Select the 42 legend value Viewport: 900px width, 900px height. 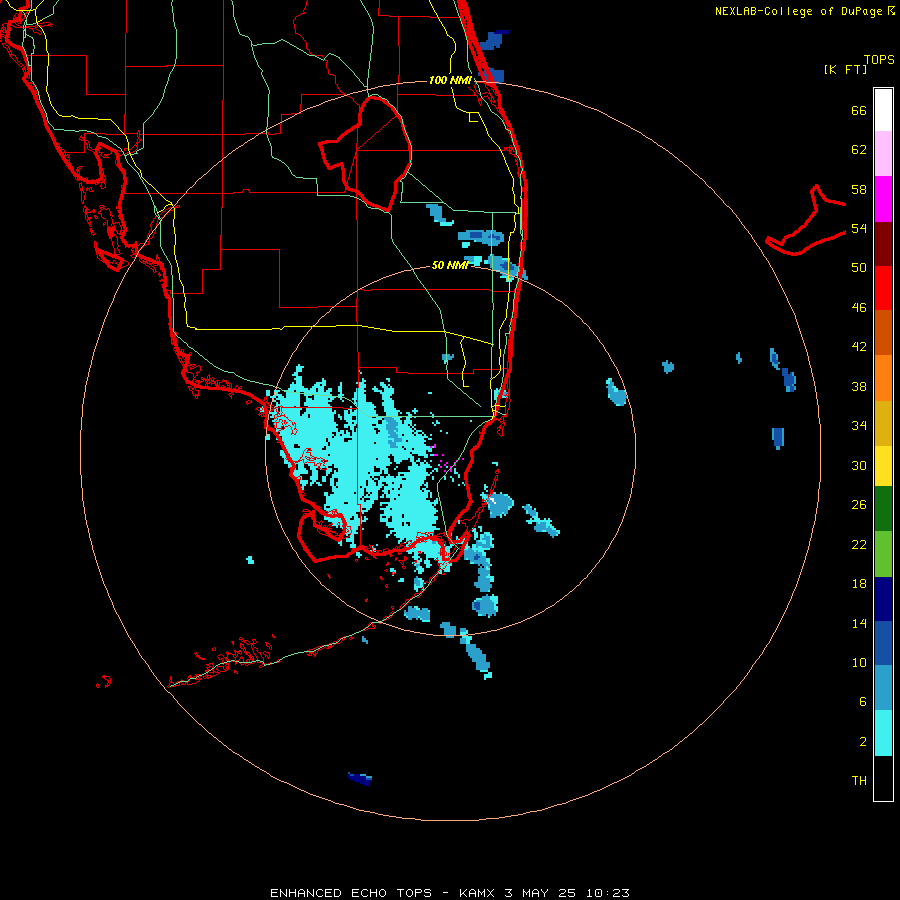(859, 347)
